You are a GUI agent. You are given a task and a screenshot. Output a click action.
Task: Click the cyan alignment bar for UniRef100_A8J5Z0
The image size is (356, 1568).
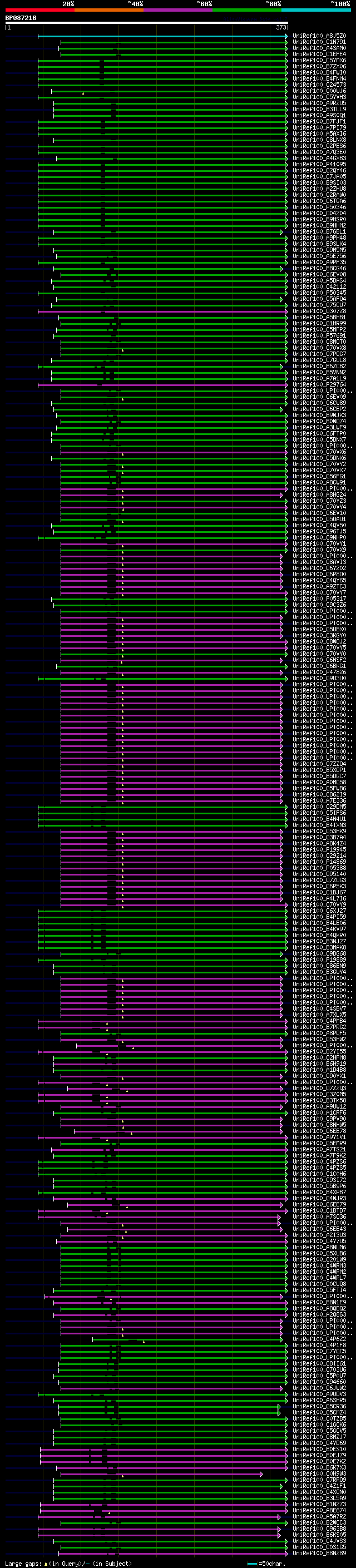tap(162, 37)
